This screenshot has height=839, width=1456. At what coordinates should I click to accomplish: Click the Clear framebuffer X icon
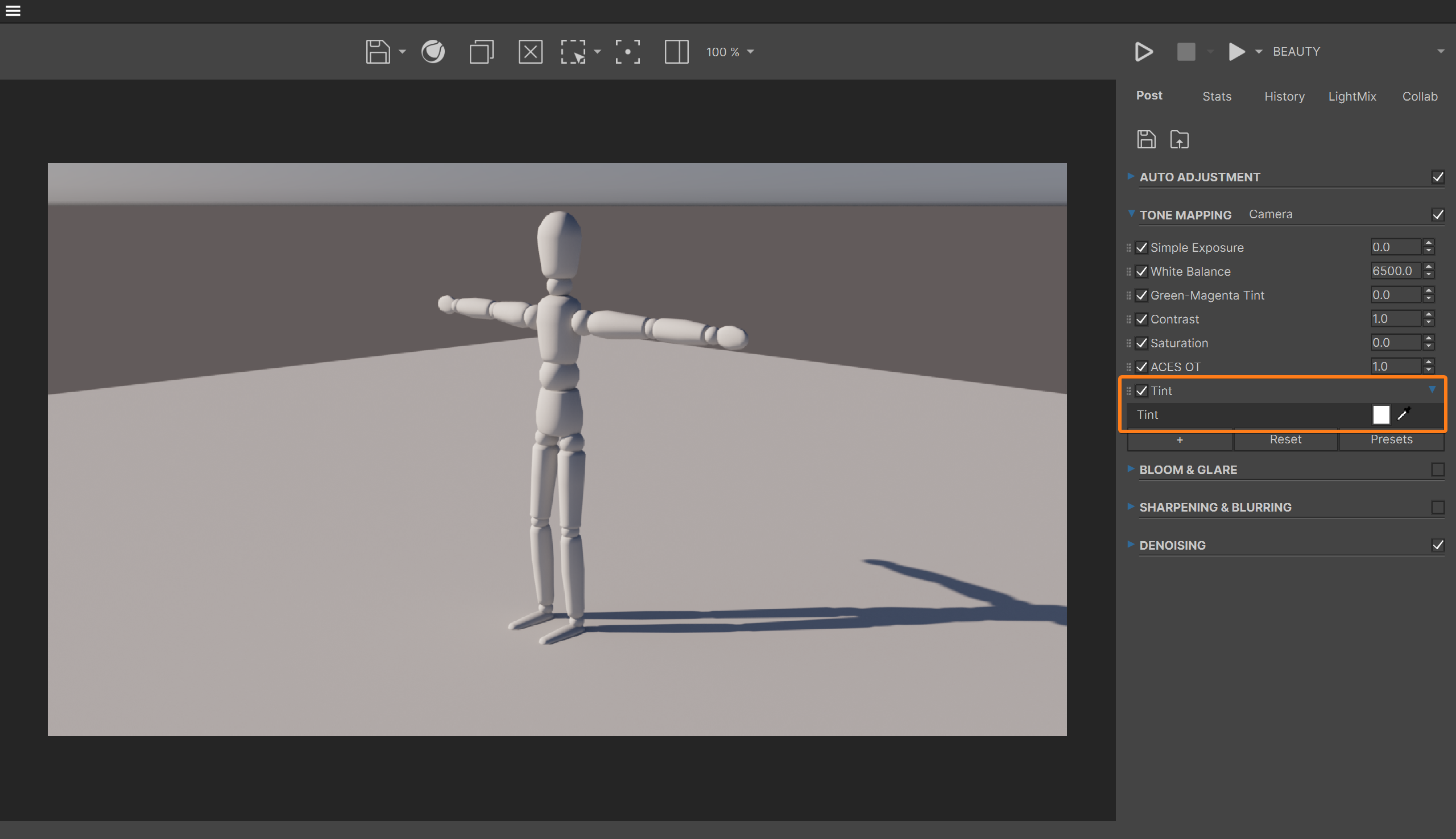tap(530, 52)
